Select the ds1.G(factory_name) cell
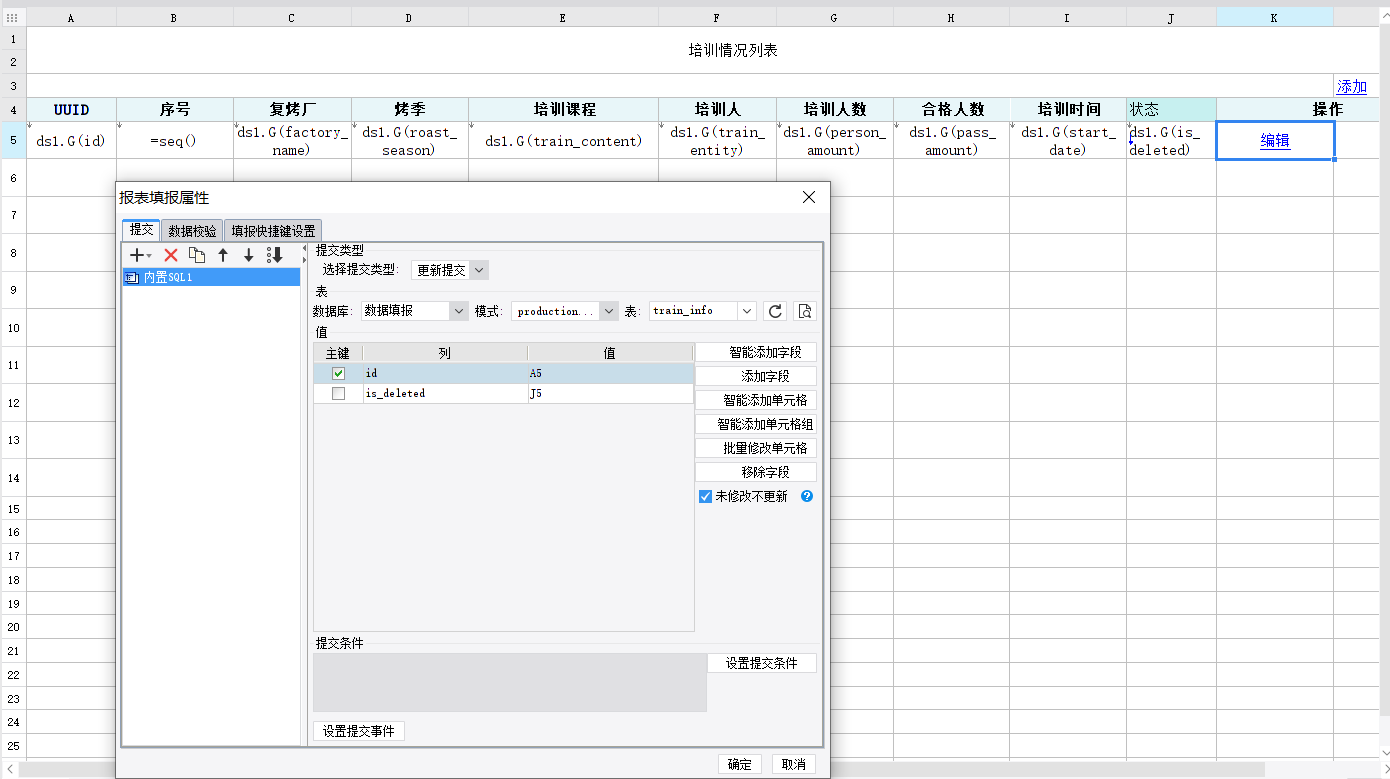Image resolution: width=1390 pixels, height=779 pixels. (x=292, y=141)
